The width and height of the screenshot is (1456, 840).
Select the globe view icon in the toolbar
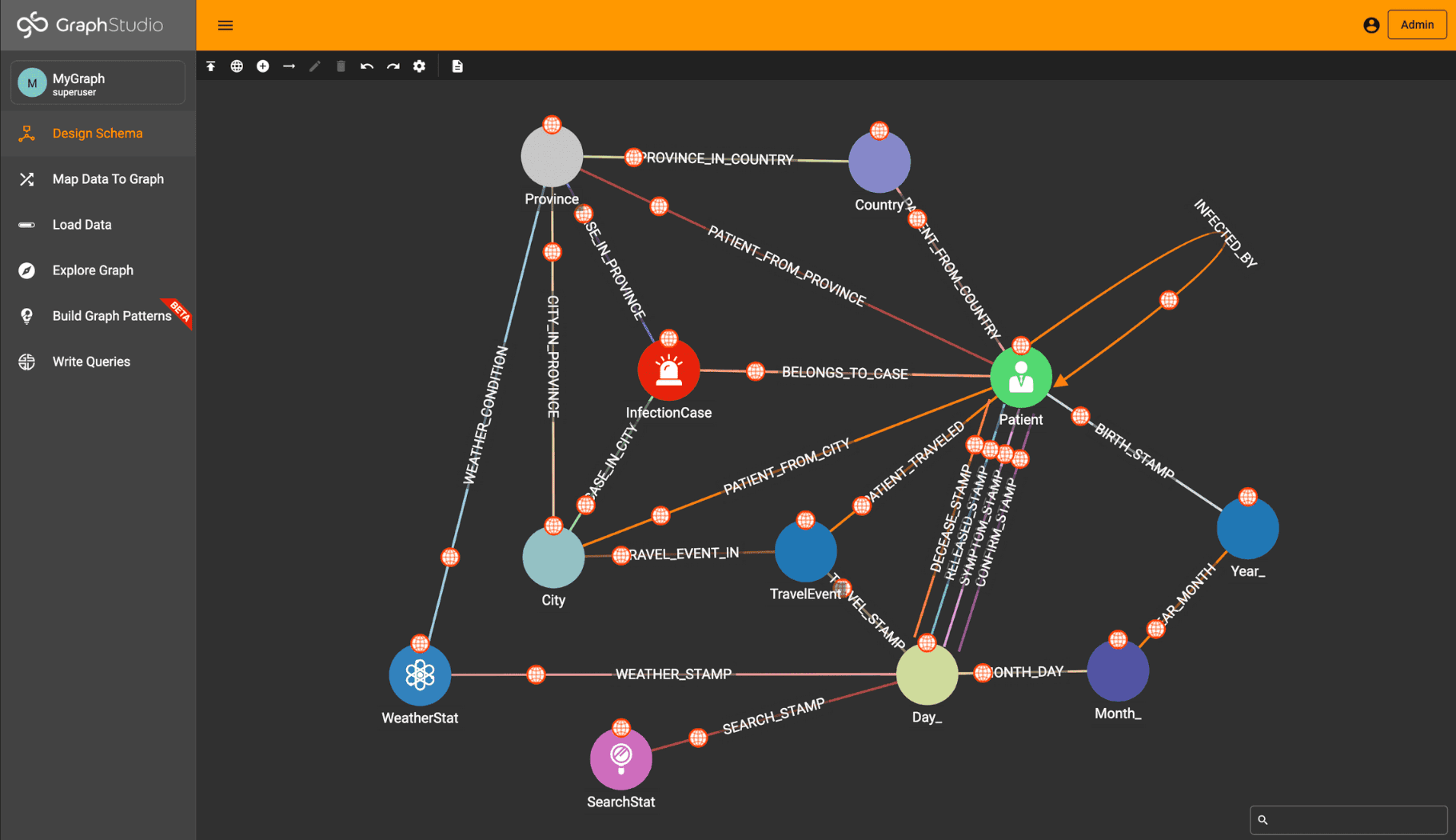237,66
